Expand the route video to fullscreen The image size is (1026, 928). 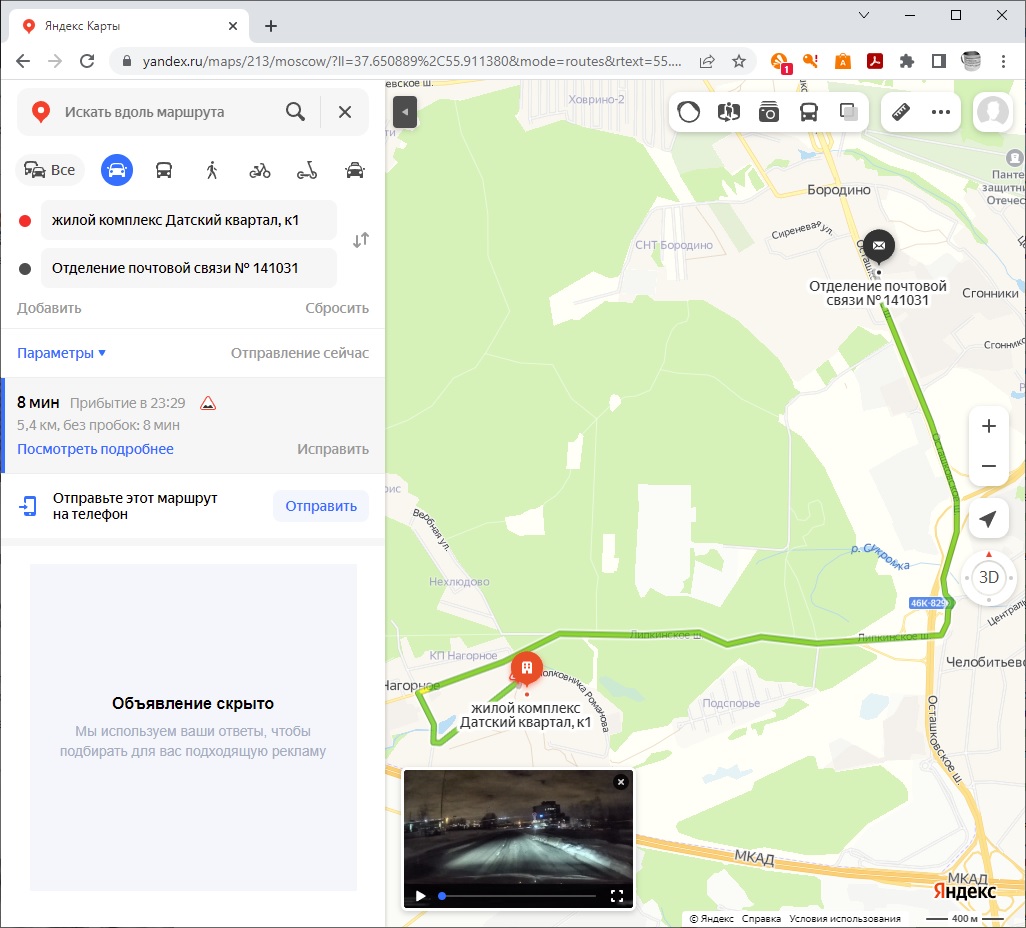[x=616, y=896]
